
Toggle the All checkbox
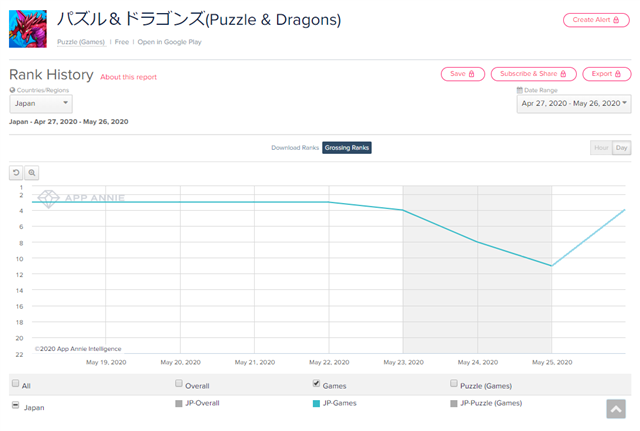pos(15,383)
